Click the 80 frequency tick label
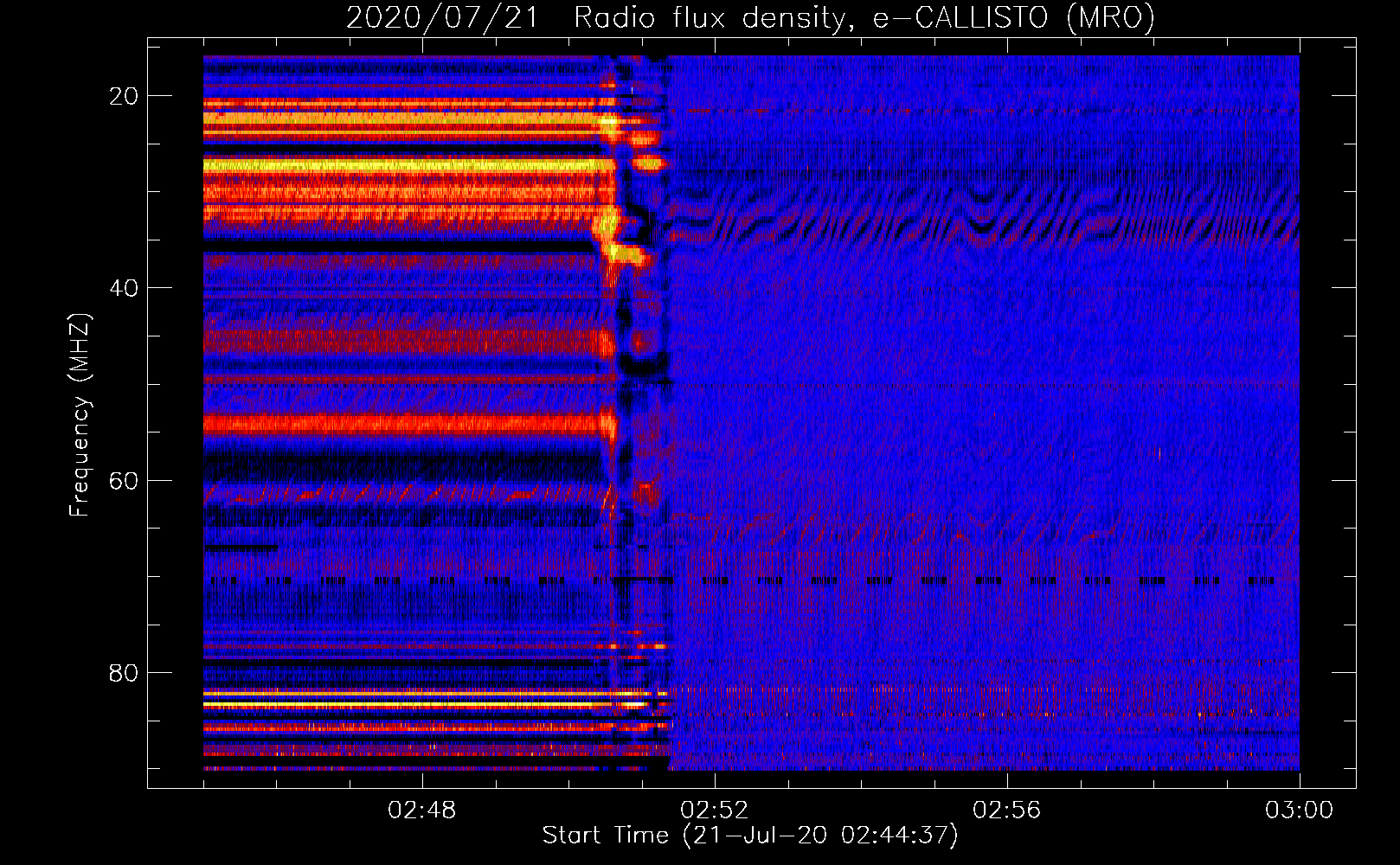The height and width of the screenshot is (865, 1400). (124, 672)
